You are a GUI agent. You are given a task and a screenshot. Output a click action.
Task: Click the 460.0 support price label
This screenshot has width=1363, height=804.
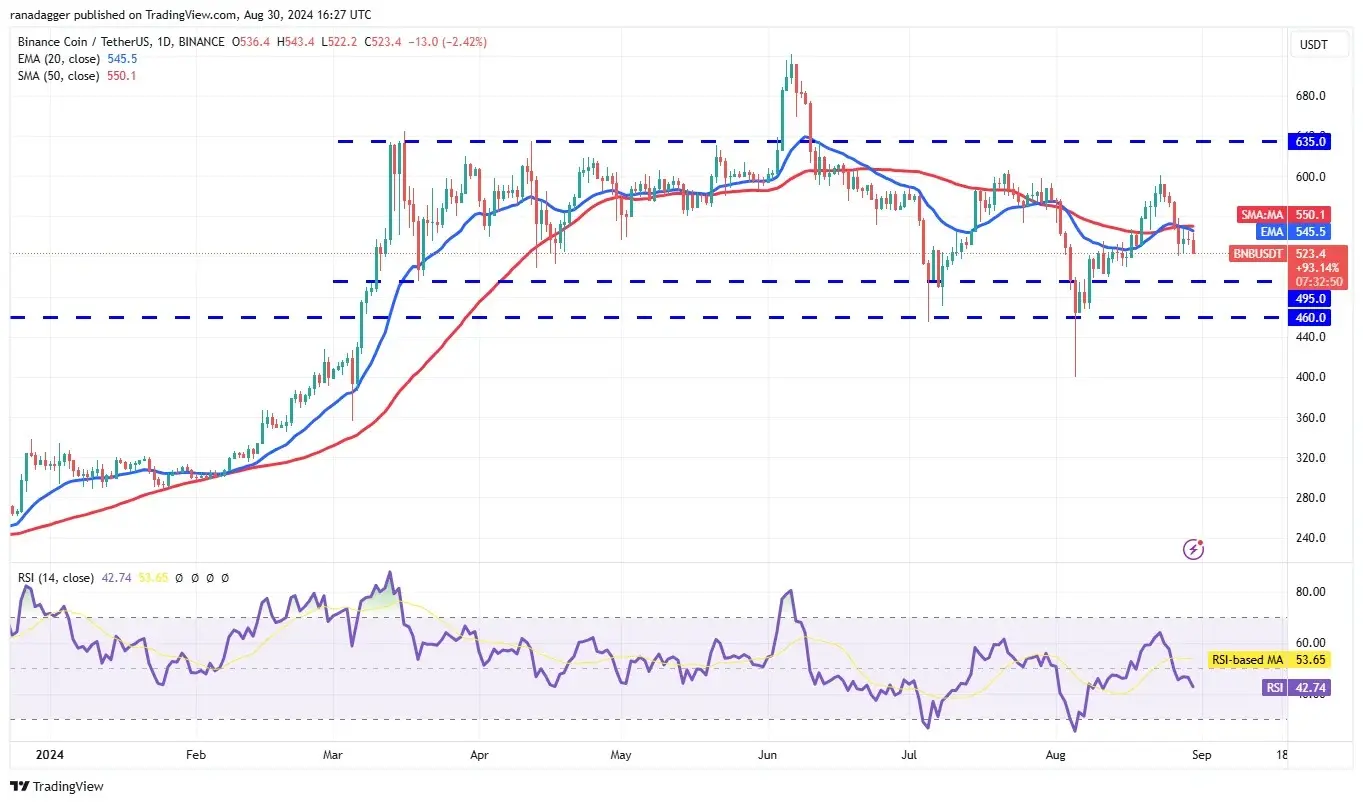tap(1312, 317)
